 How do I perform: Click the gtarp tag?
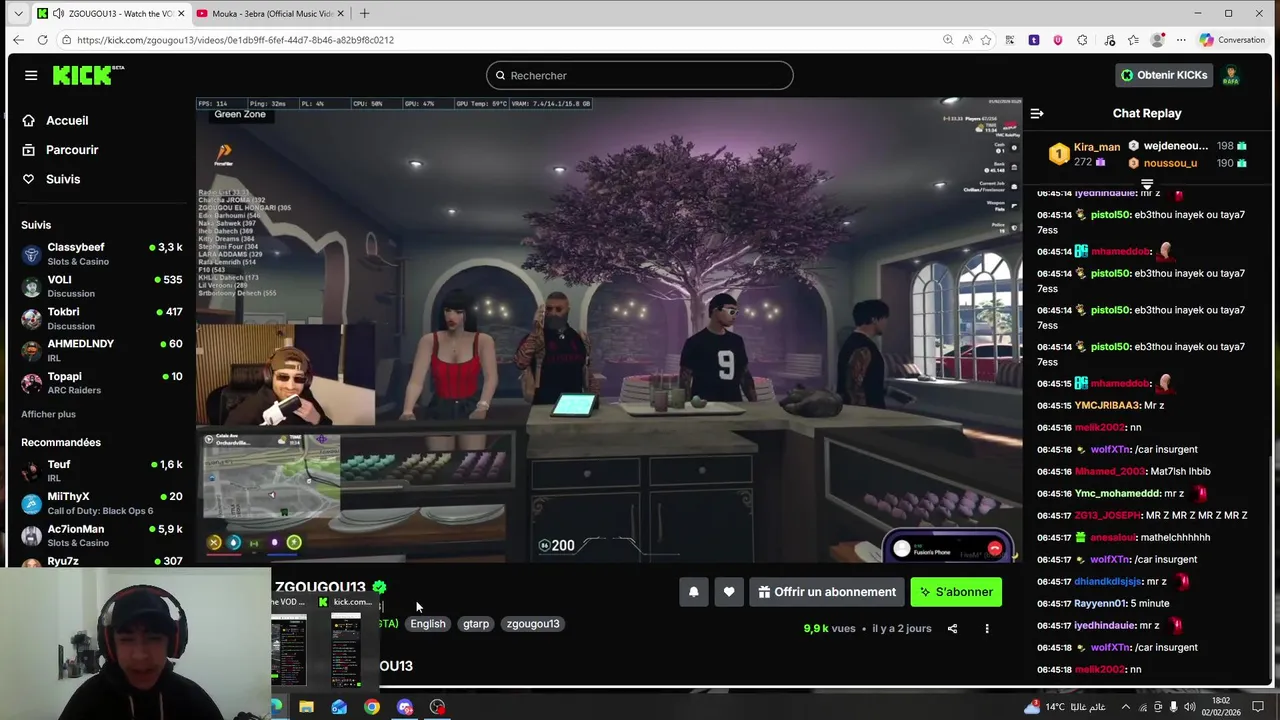476,624
